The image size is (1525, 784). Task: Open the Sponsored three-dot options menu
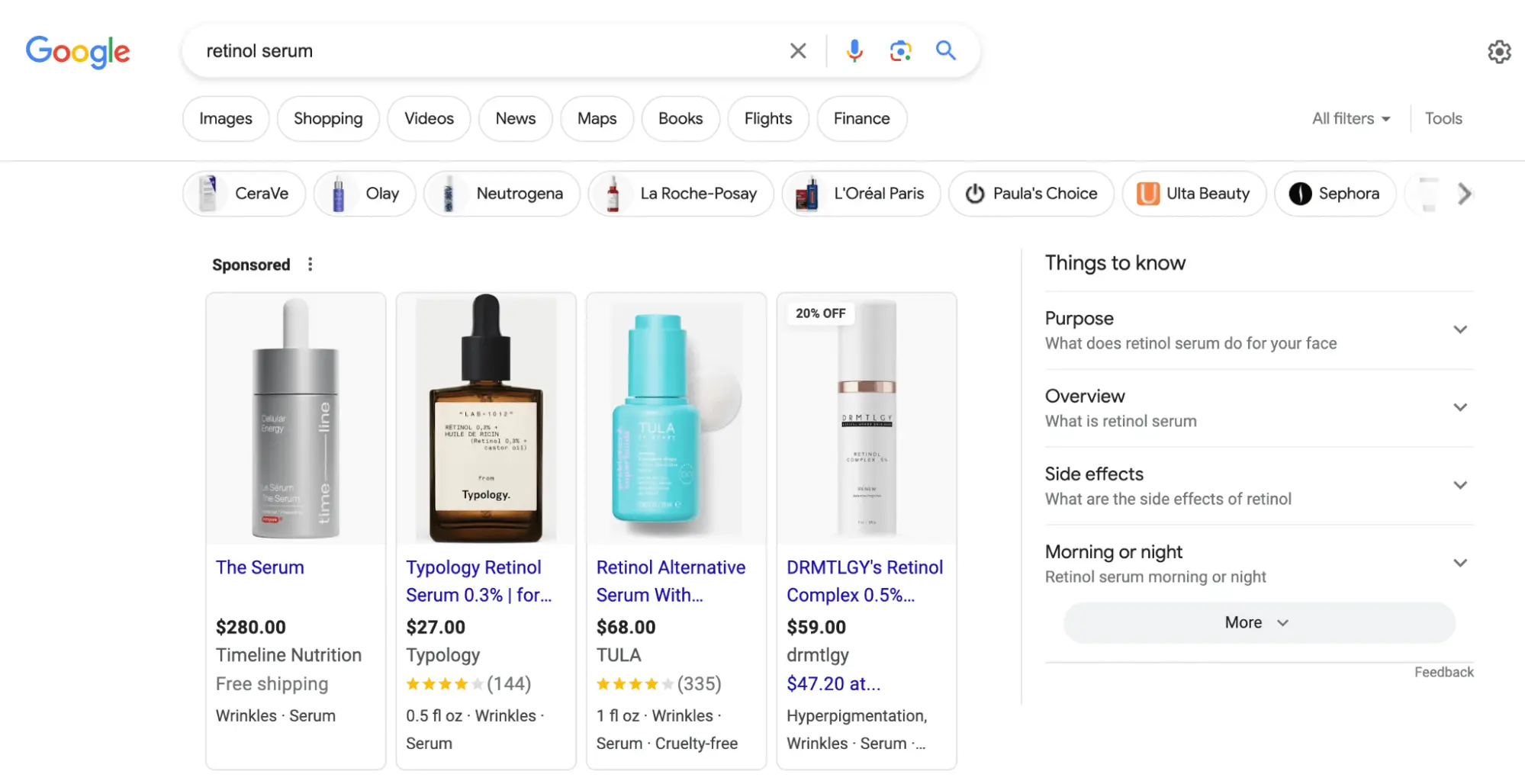310,265
